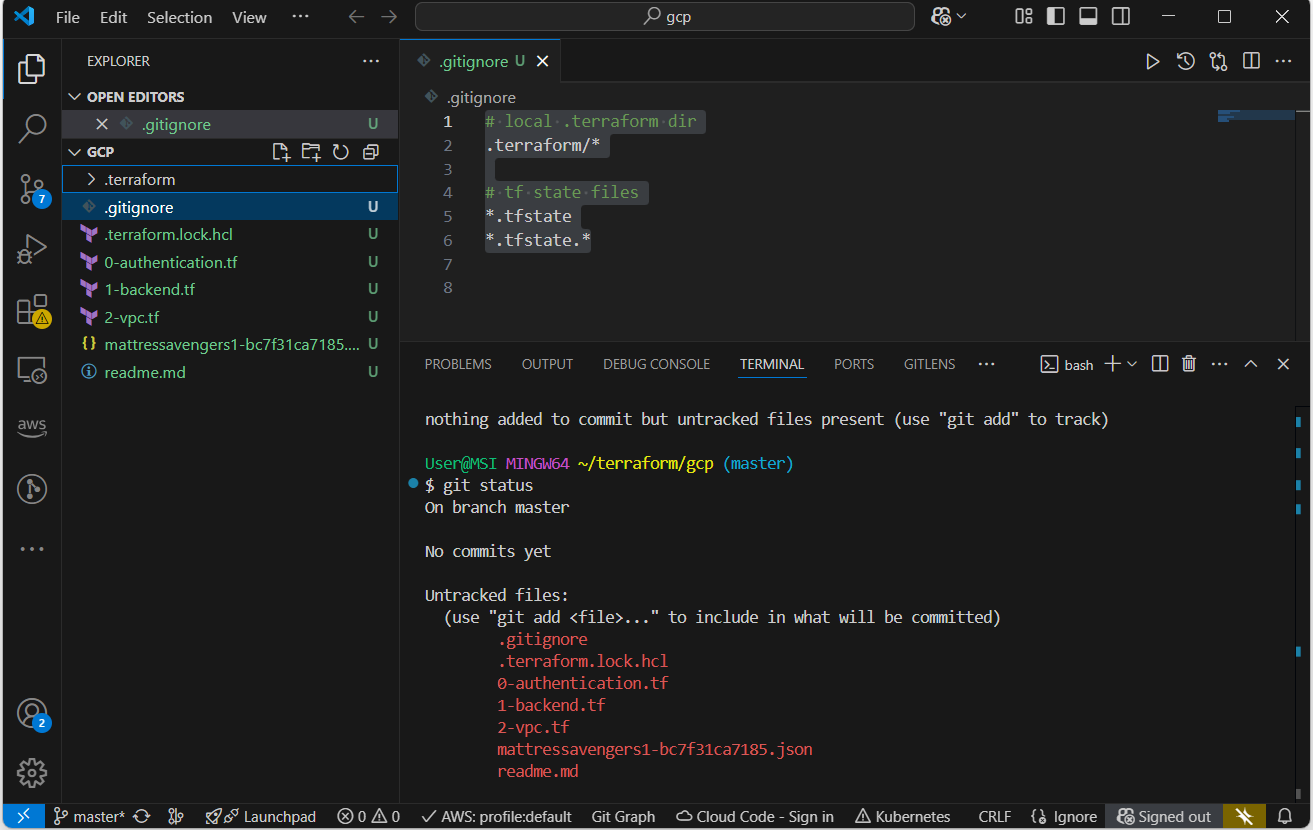The height and width of the screenshot is (830, 1313).
Task: Open the Source Control view
Action: 32,189
